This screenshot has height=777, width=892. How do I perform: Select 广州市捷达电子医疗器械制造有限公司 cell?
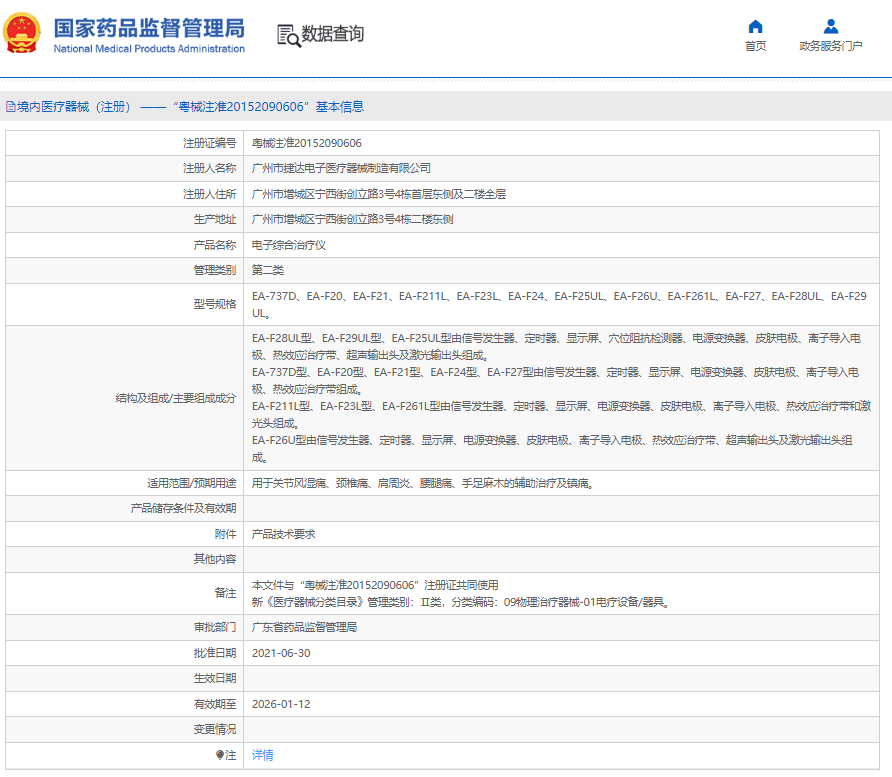pyautogui.click(x=341, y=168)
